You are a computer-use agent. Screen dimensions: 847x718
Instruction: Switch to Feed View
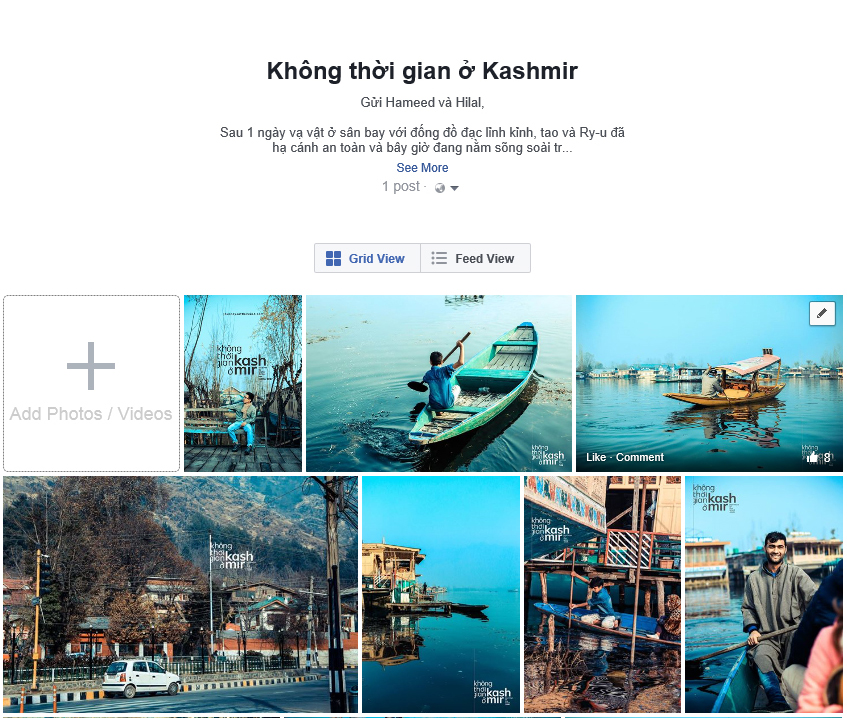(475, 258)
